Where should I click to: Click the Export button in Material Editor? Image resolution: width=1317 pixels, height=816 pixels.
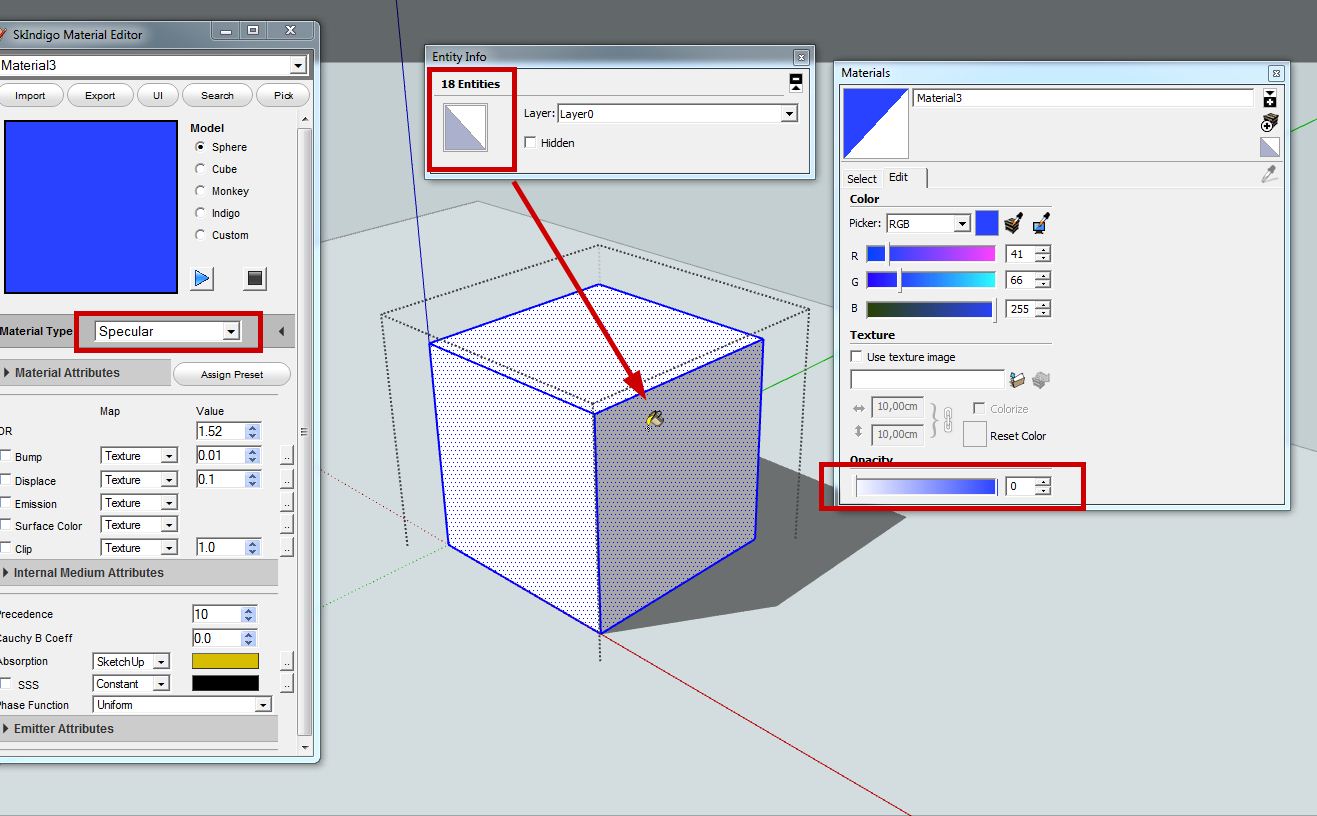[100, 96]
